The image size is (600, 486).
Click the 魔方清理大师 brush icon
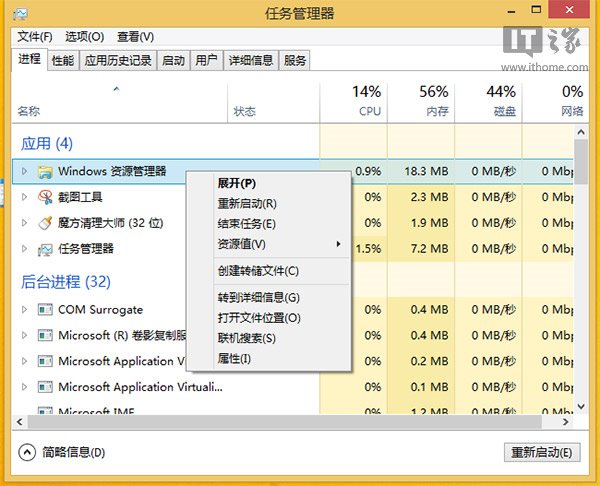point(45,223)
